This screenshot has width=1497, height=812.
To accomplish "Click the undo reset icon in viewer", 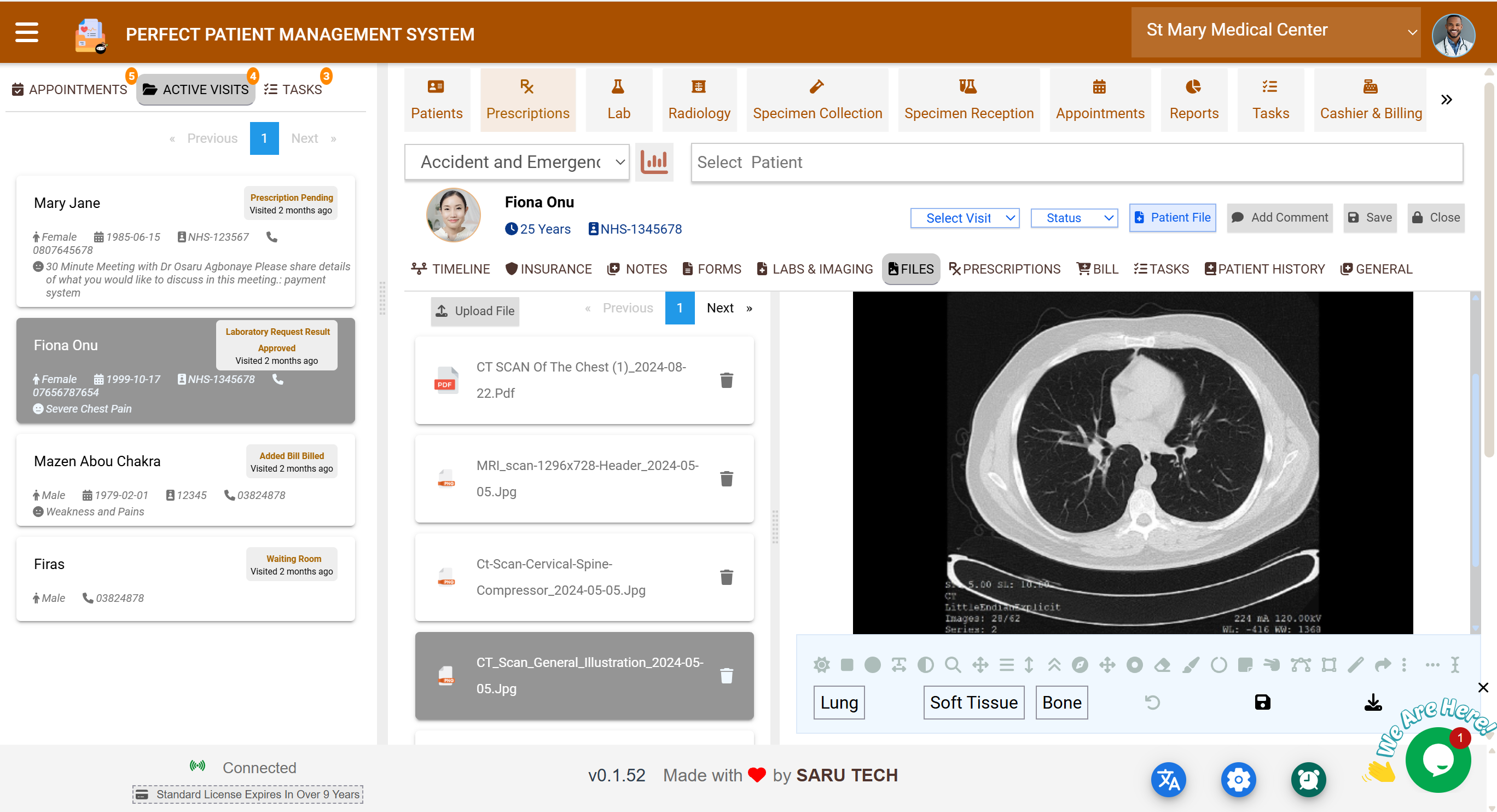I will (x=1152, y=702).
